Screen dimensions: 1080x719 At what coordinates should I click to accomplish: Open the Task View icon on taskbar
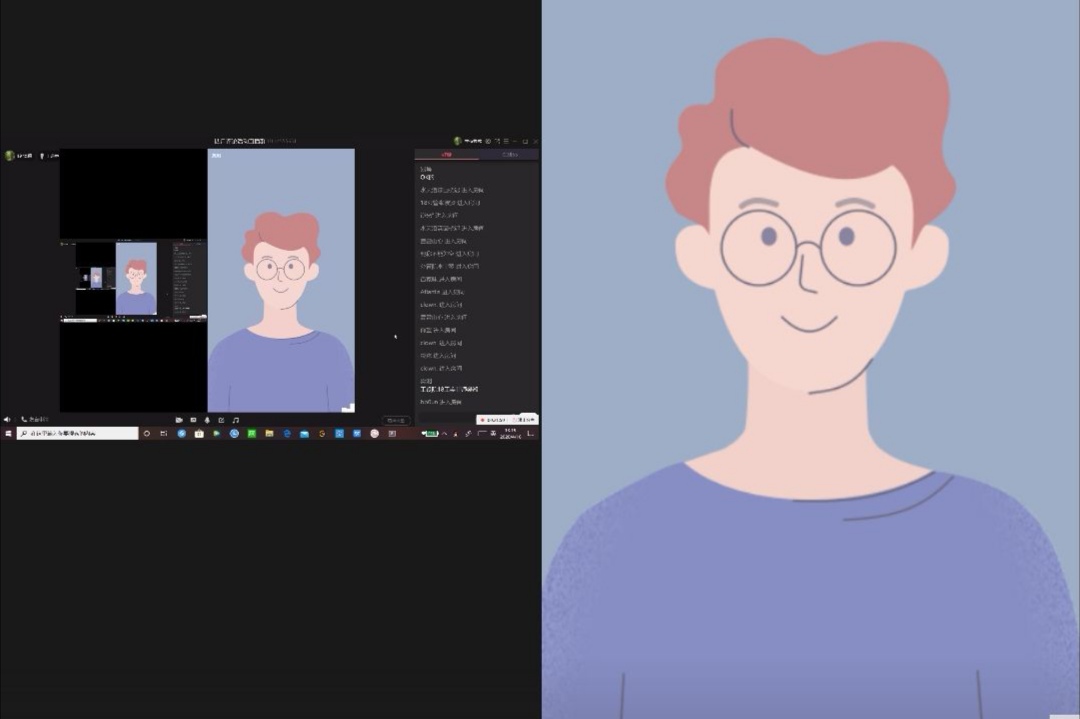(163, 434)
